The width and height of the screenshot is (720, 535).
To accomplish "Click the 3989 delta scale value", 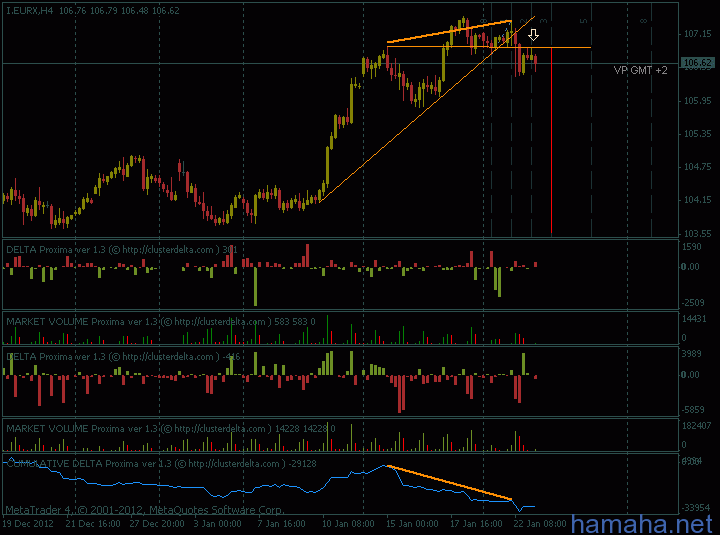I will click(692, 354).
